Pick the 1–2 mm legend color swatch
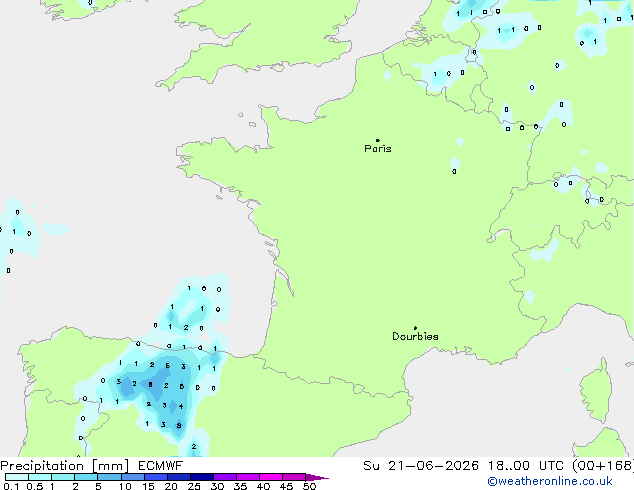This screenshot has height=490, width=634. coord(63,477)
